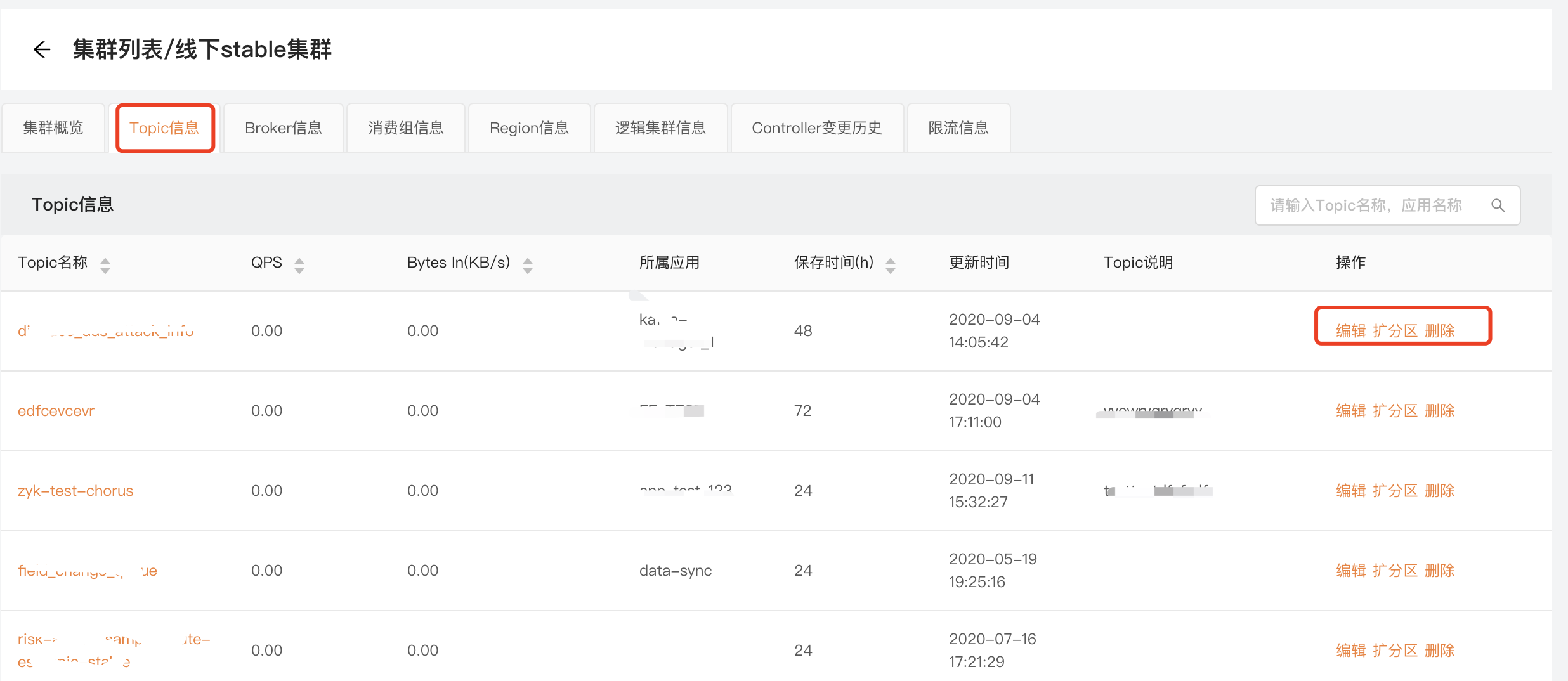Click 编辑 for the edfcevcevr topic

click(x=1350, y=411)
